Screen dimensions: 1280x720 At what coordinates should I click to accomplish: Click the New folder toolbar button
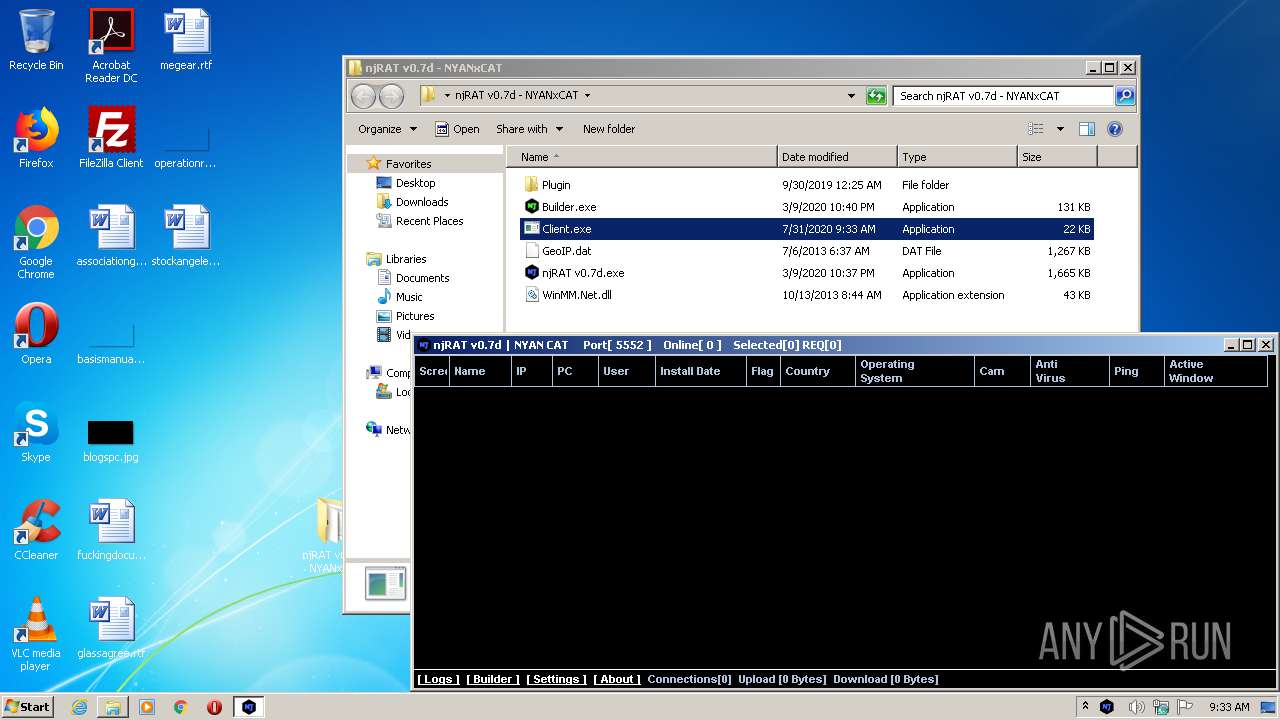tap(609, 129)
